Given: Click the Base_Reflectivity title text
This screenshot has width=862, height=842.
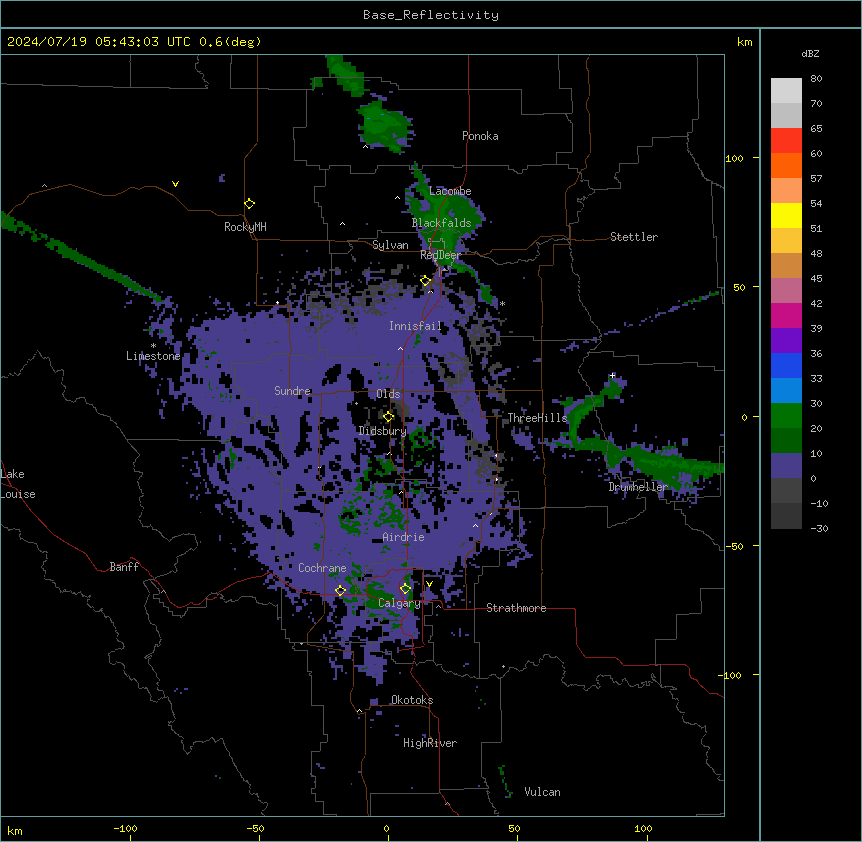Looking at the screenshot, I should tap(430, 15).
